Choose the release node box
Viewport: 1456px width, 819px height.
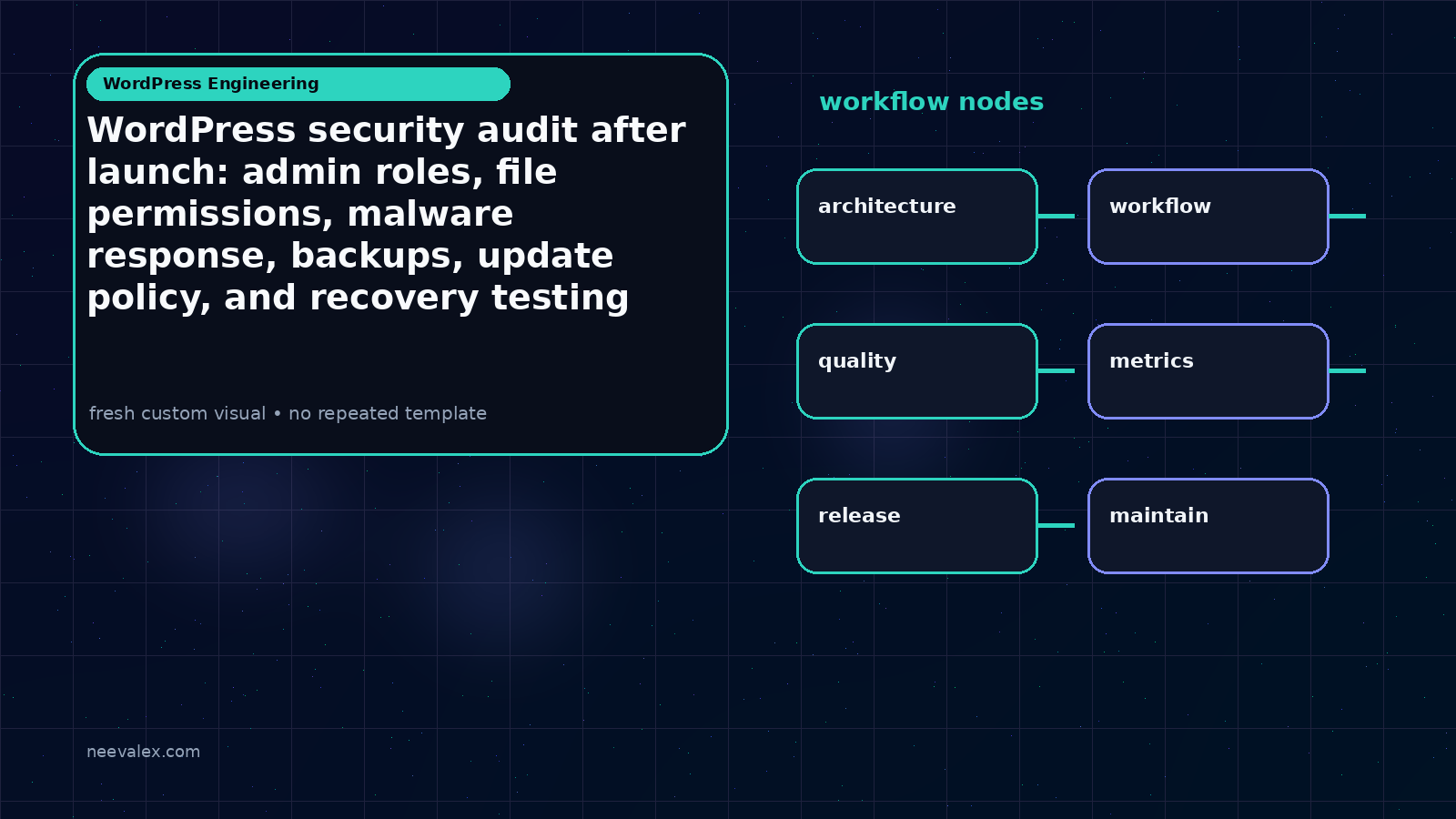coord(917,526)
